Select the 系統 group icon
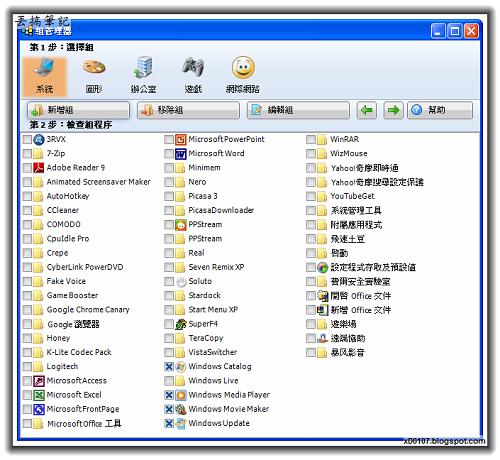The image size is (500, 460). tap(45, 77)
